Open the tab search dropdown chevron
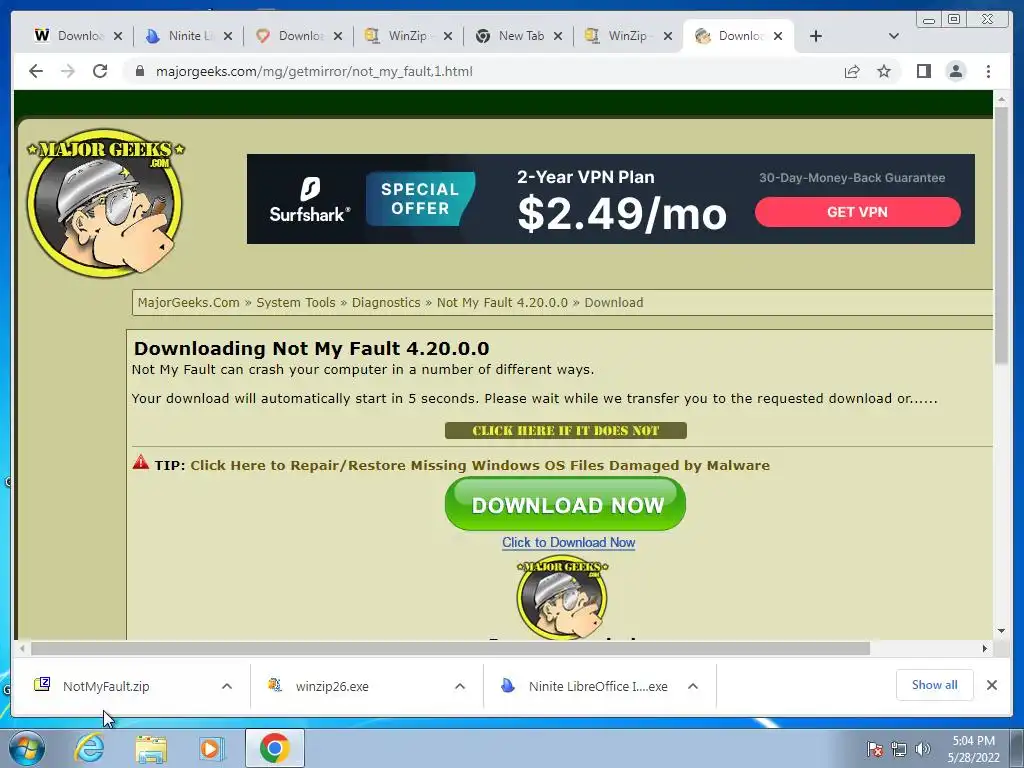 (893, 36)
